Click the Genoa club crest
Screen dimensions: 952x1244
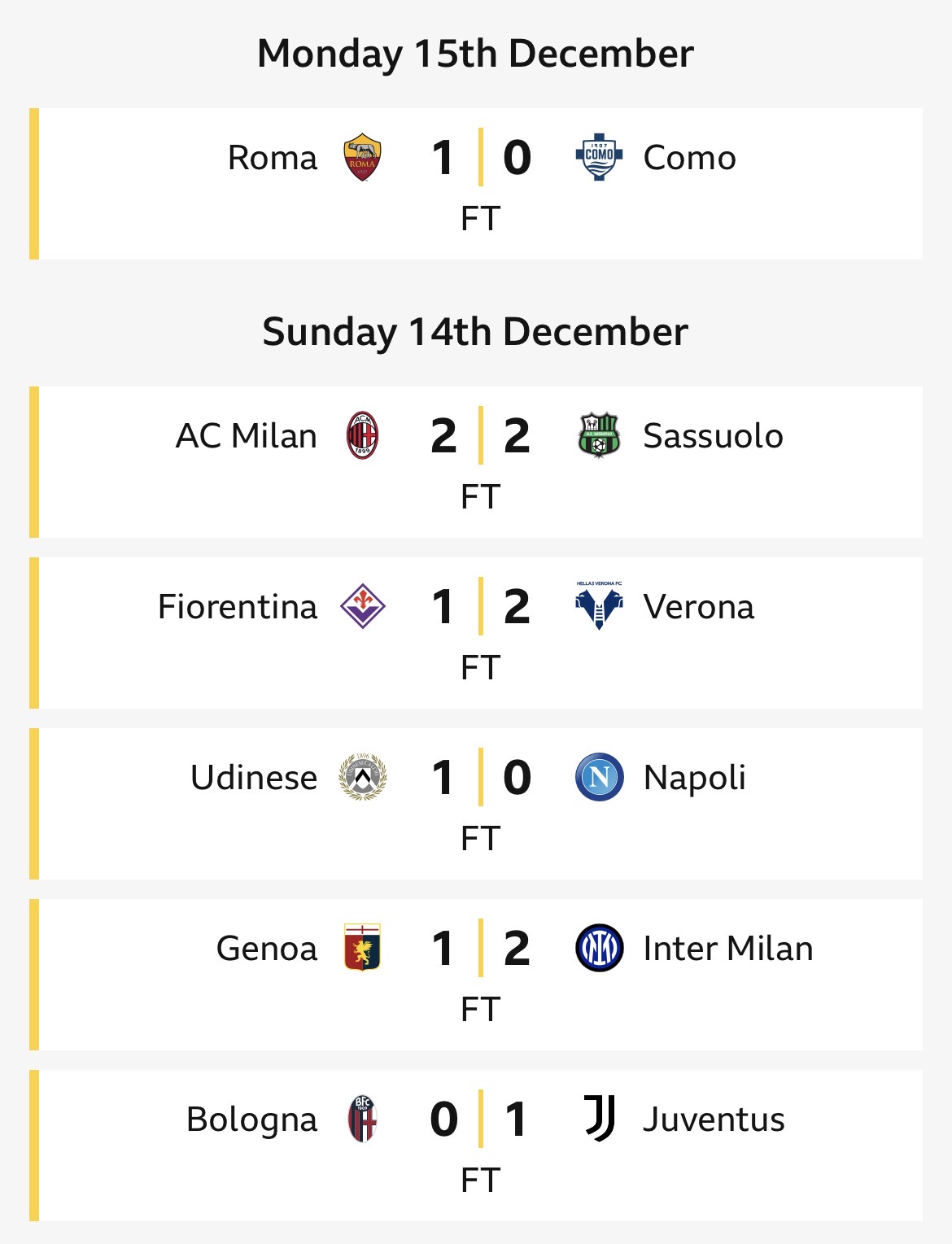click(362, 948)
